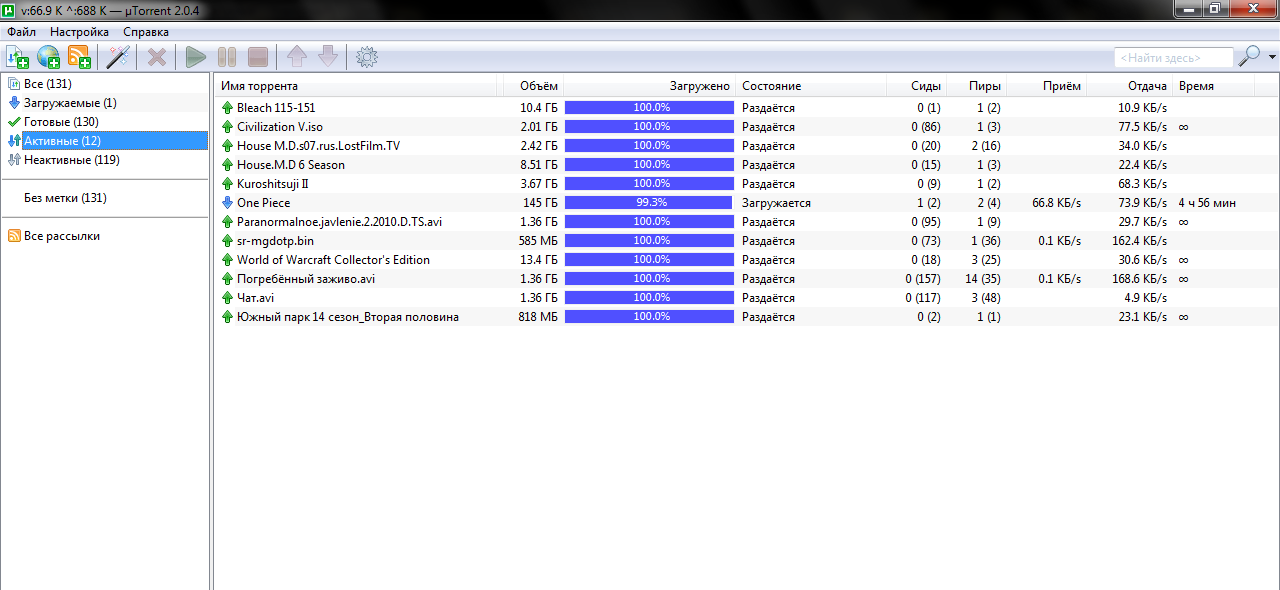Sort by Время column header
1280x590 pixels.
[x=1213, y=86]
